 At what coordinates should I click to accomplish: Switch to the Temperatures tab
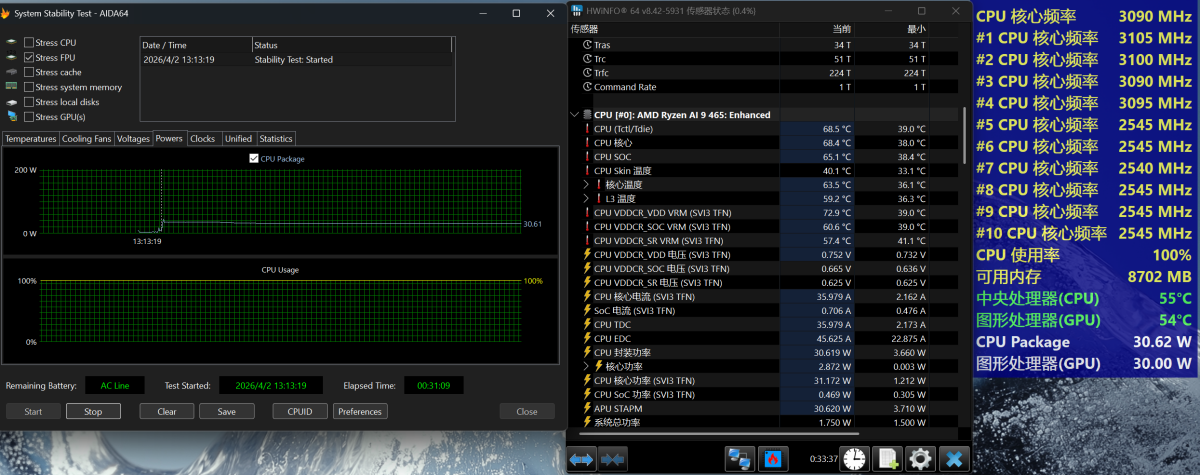click(30, 139)
